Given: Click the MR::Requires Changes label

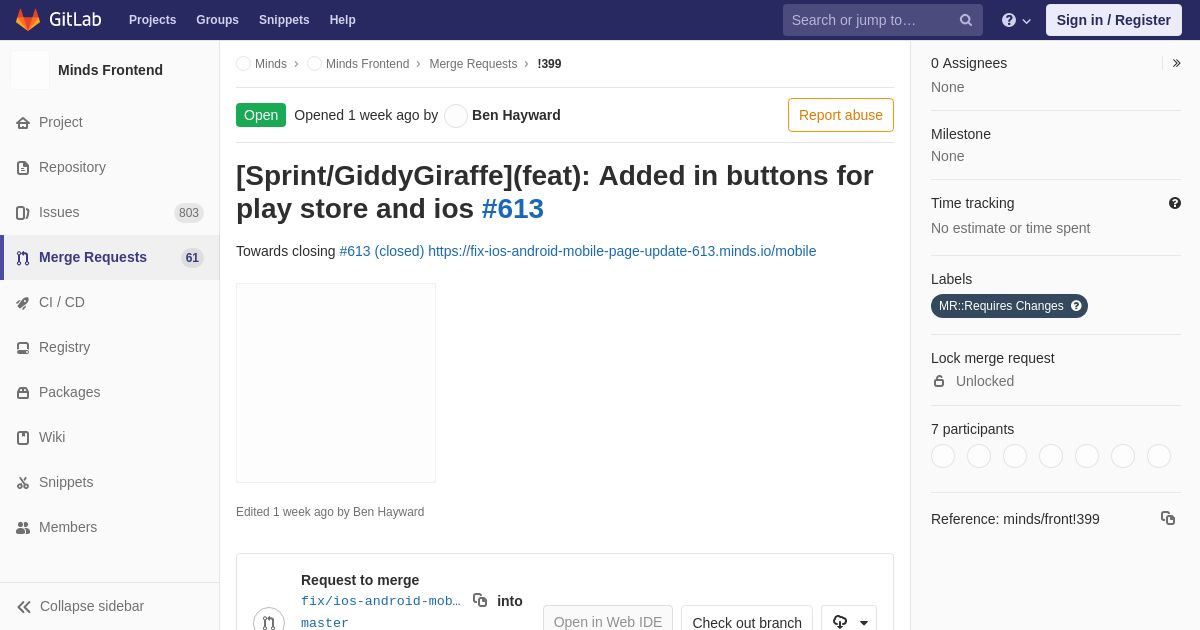Looking at the screenshot, I should (x=1009, y=306).
